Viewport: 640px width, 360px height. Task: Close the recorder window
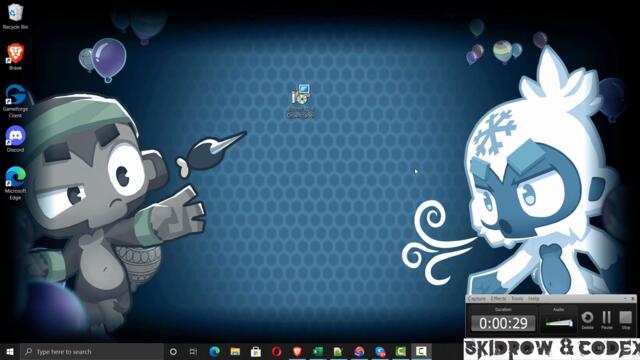pos(633,299)
